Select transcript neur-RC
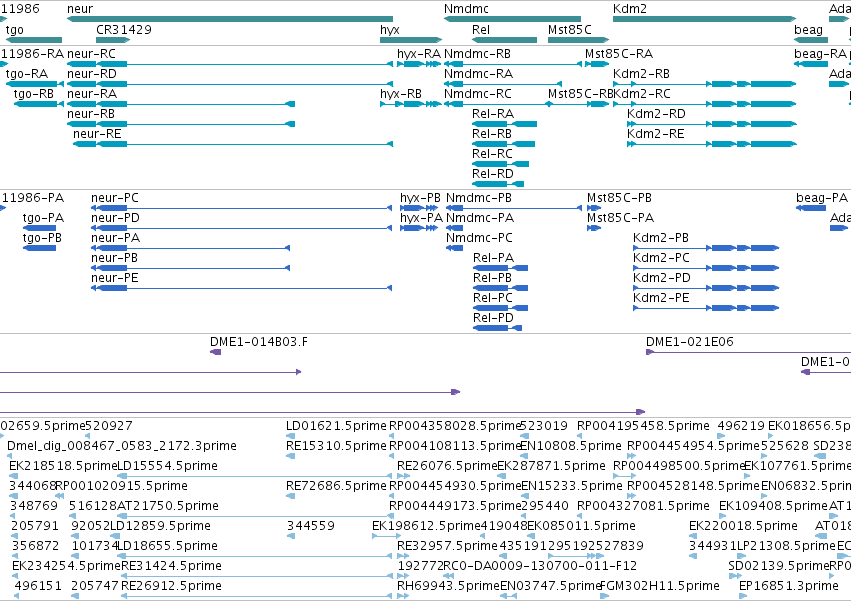The image size is (851, 601). 91,54
